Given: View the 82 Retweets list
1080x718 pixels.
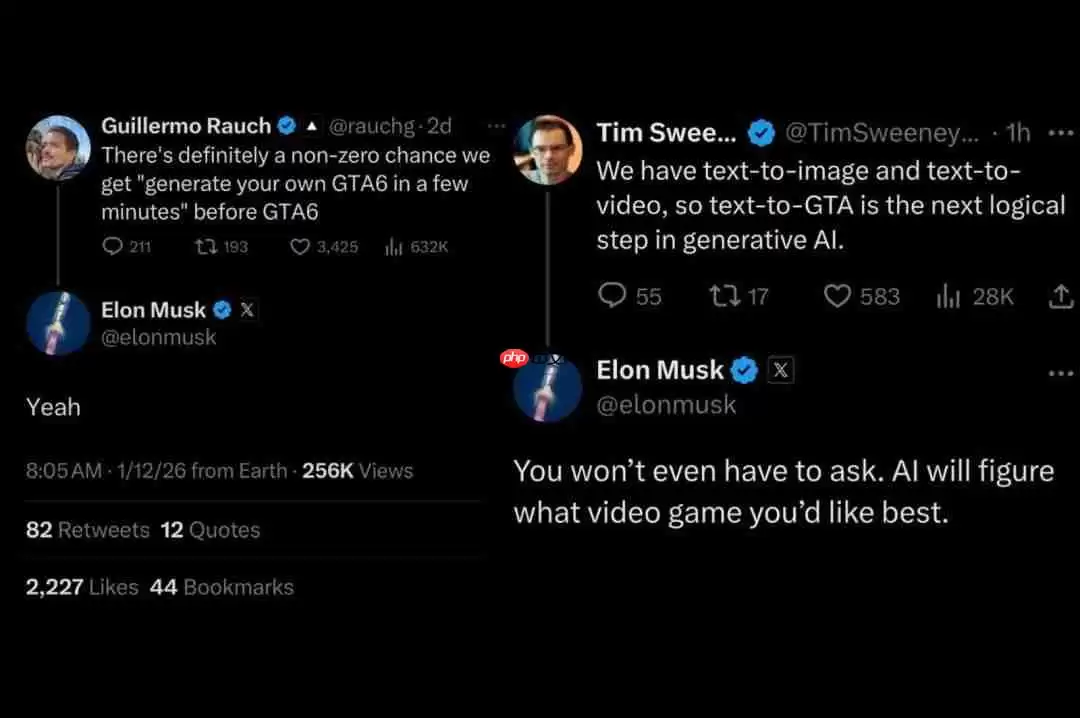Looking at the screenshot, I should 87,530.
